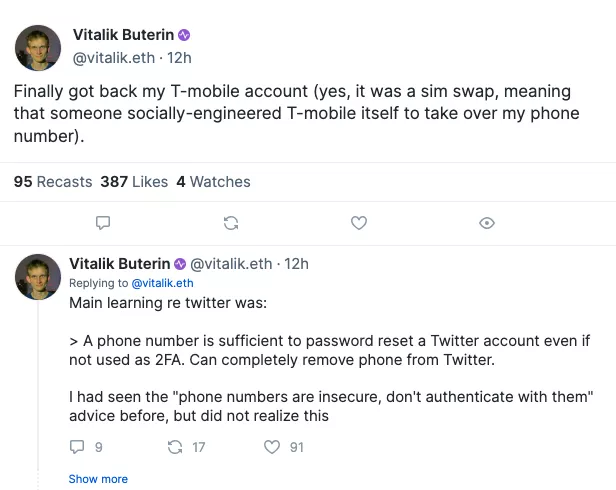This screenshot has width=616, height=490.
Task: Click the purple badge in the reply header
Action: (x=180, y=264)
